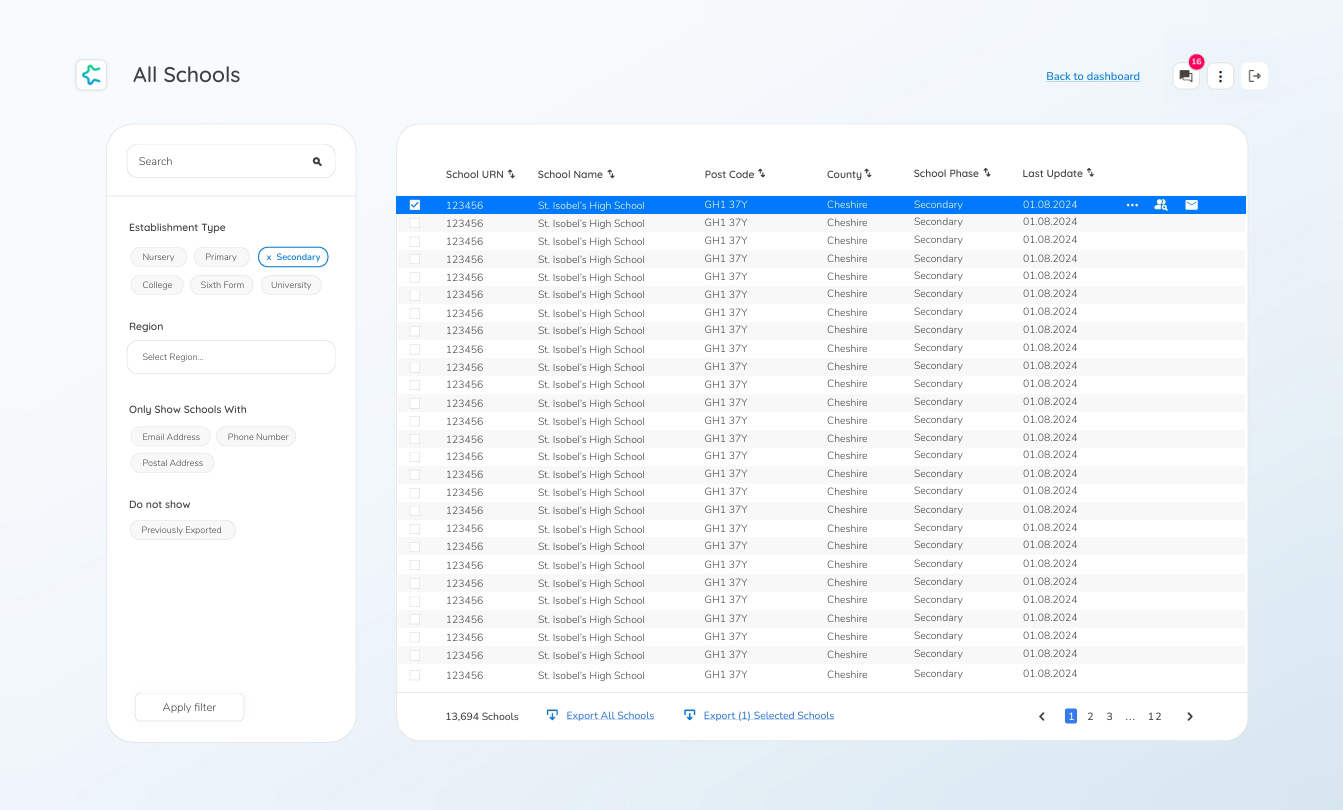
Task: Toggle the Previously Exported filter chip
Action: (x=182, y=530)
